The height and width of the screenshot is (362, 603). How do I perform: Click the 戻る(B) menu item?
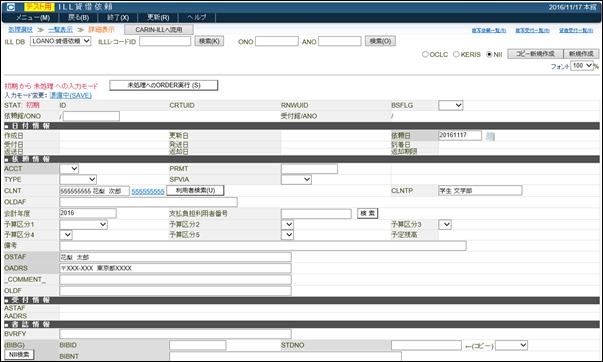click(78, 18)
